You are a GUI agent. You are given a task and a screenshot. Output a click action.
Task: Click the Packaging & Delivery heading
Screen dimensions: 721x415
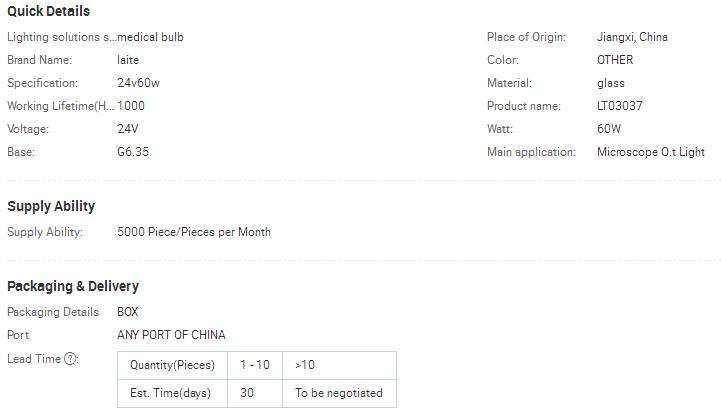pyautogui.click(x=73, y=286)
